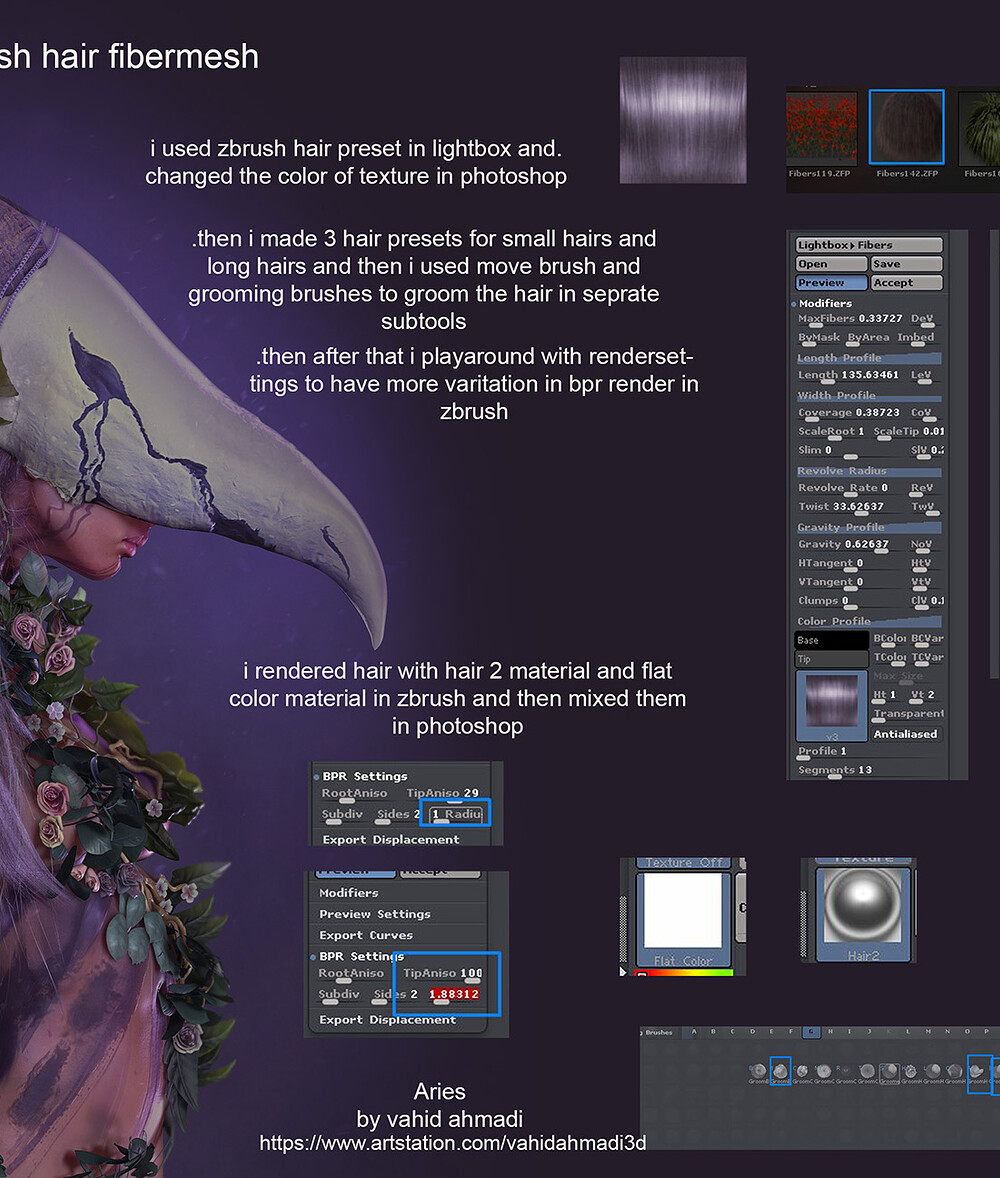Click the Coverage 0.38723 slider

point(850,413)
